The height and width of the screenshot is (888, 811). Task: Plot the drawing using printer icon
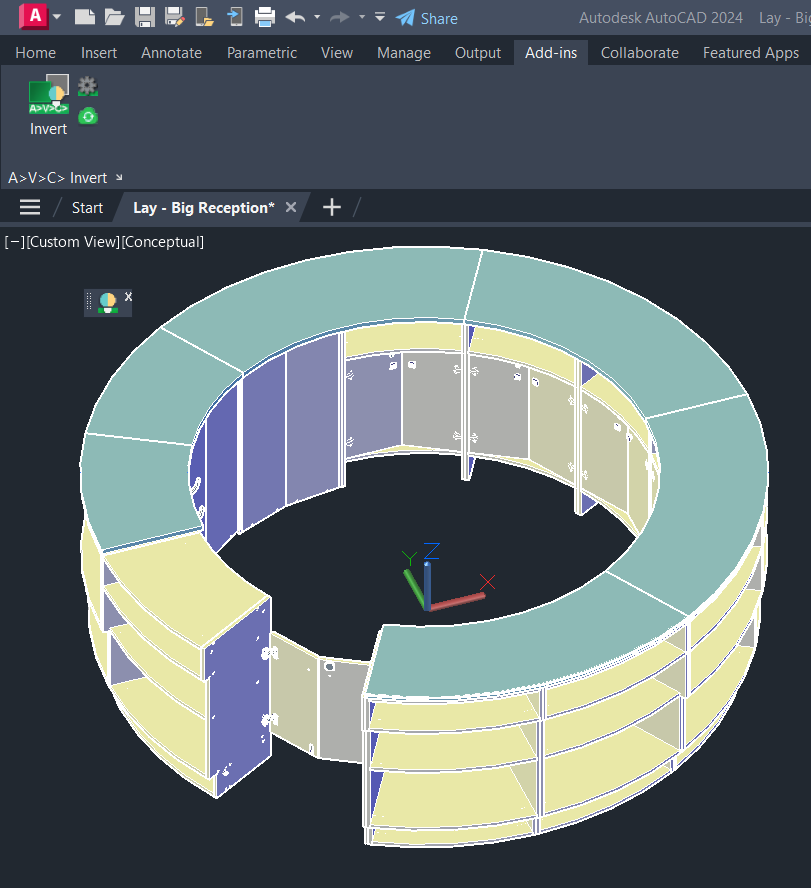tap(264, 17)
